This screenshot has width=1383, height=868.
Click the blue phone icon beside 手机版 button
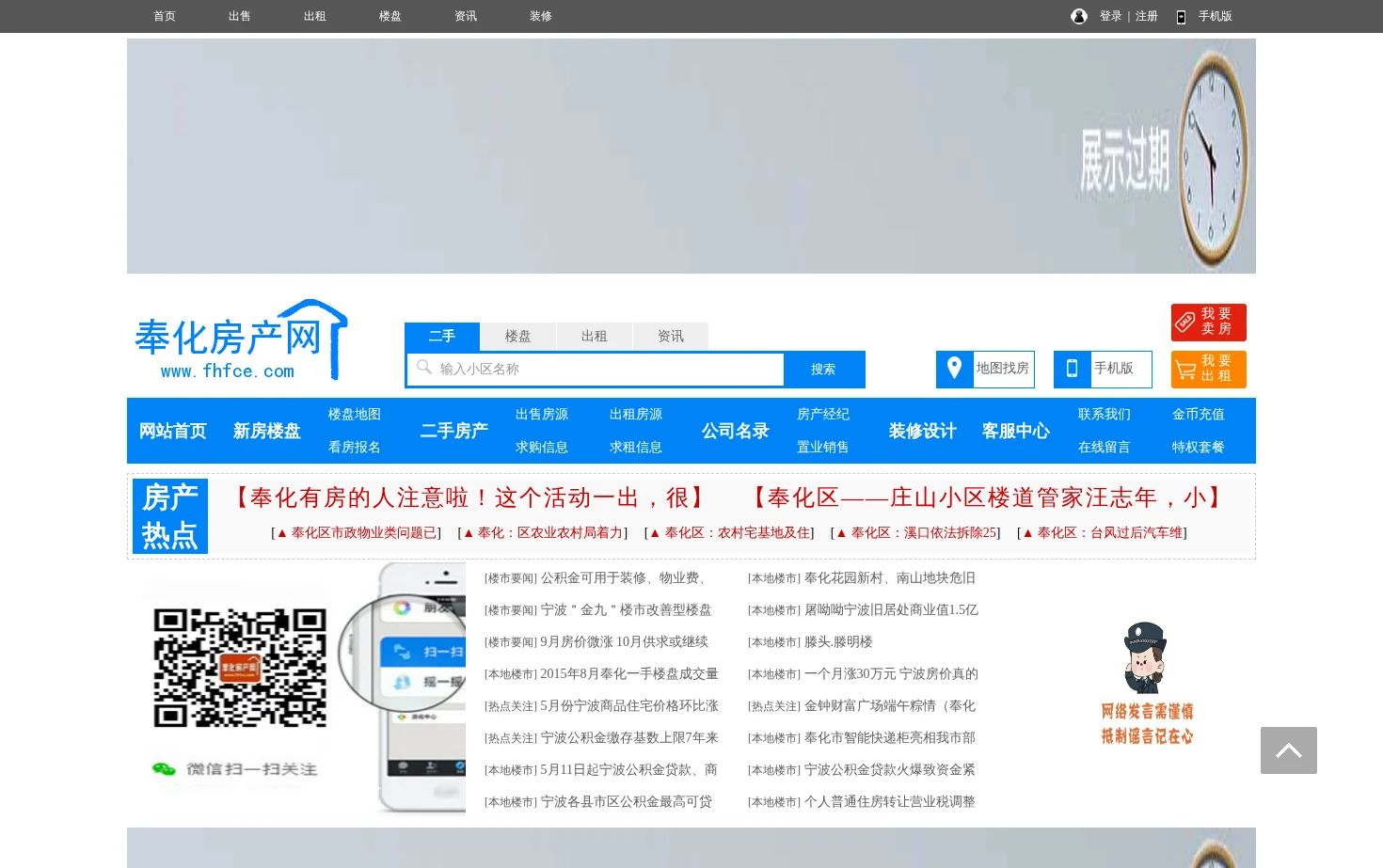1072,369
